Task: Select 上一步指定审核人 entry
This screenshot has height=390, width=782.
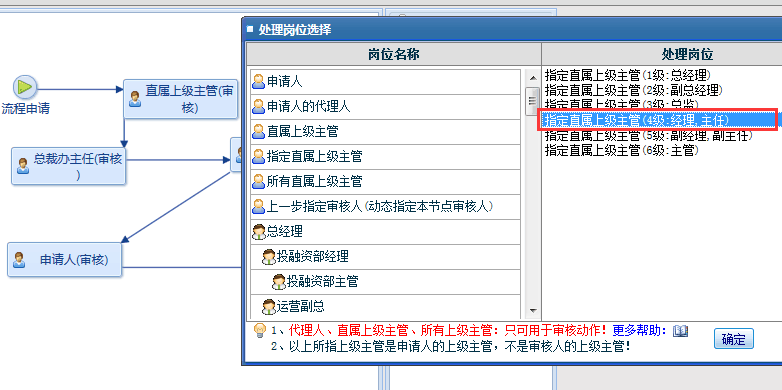Action: (x=385, y=206)
